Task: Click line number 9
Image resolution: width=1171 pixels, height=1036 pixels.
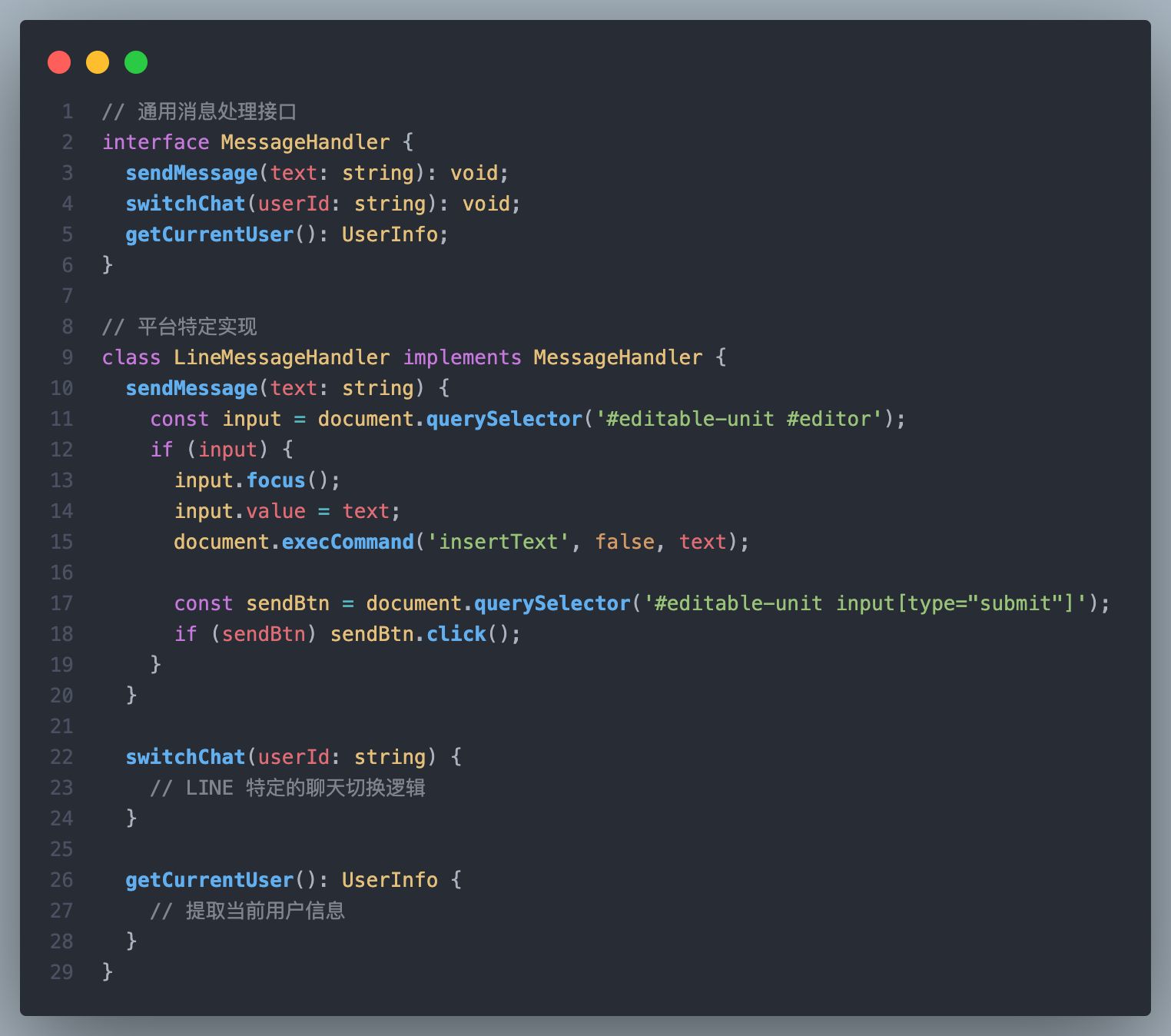Action: click(68, 357)
